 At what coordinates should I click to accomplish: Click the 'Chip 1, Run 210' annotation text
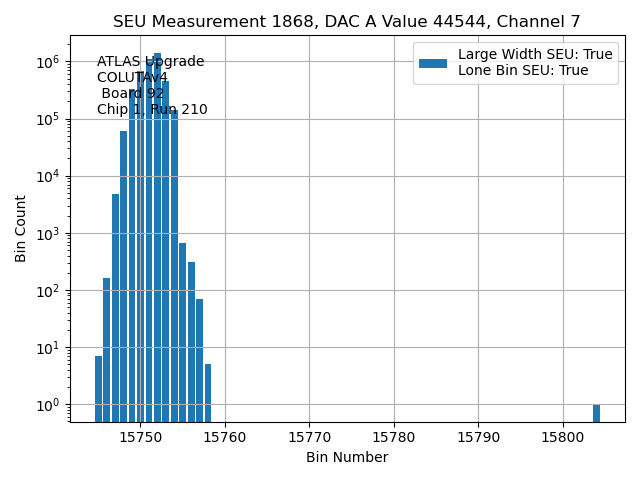coord(152,110)
